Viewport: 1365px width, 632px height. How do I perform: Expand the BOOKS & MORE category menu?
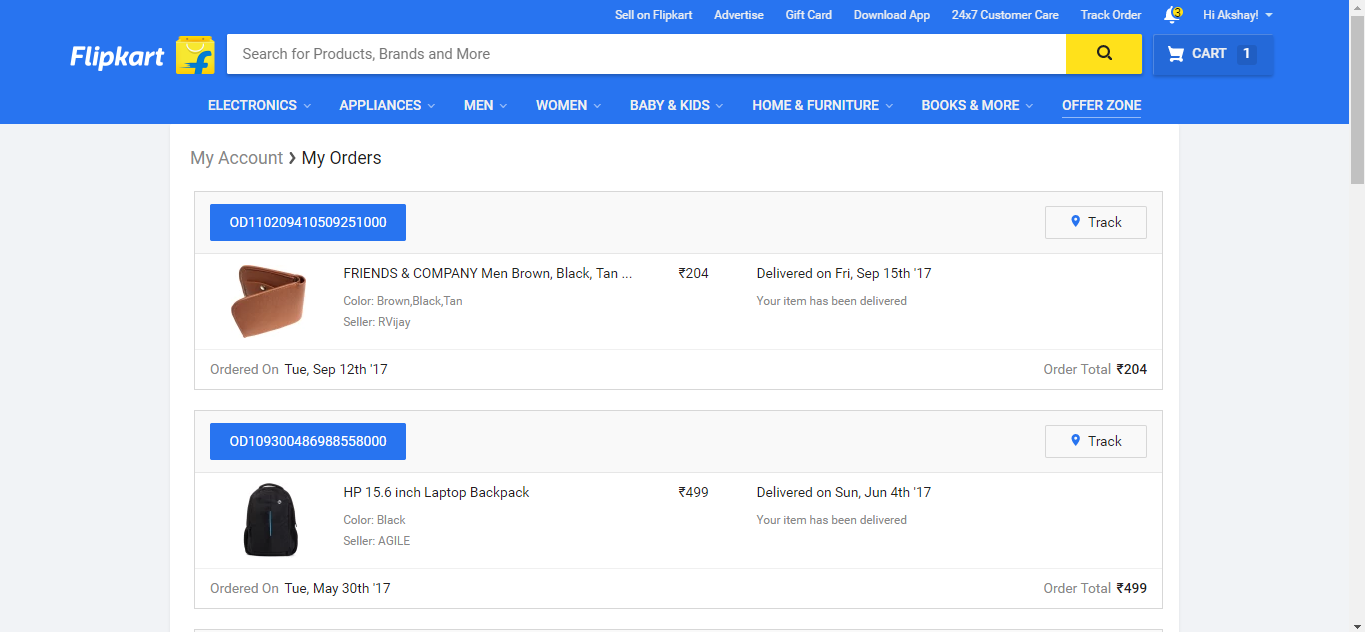click(977, 105)
